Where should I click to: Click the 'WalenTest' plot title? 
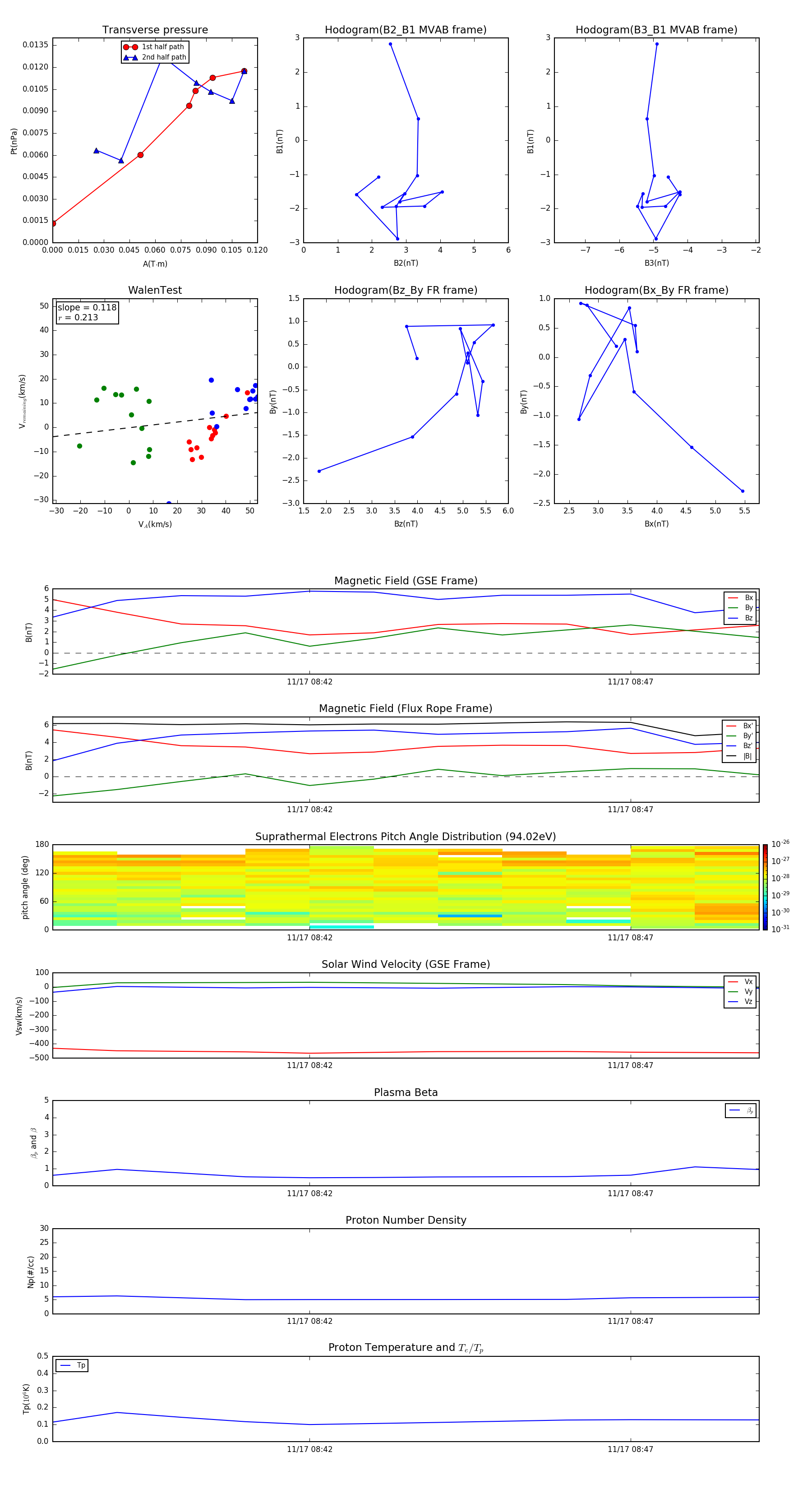[155, 290]
